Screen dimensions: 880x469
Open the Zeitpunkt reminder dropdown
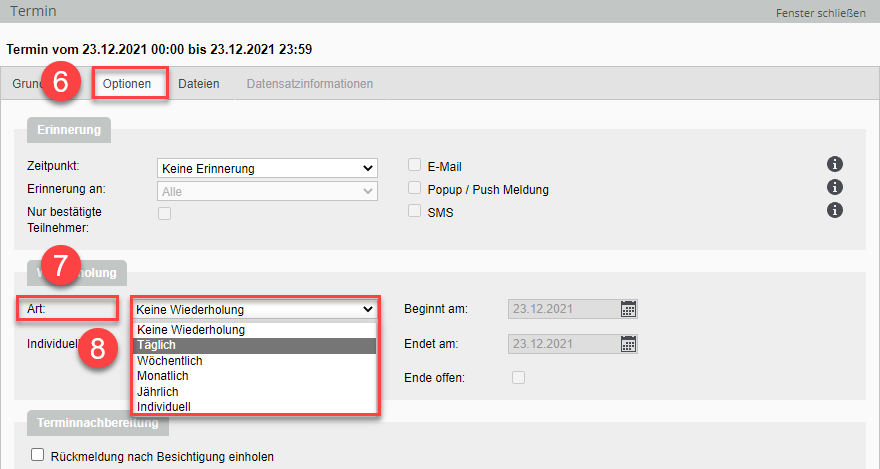(267, 168)
